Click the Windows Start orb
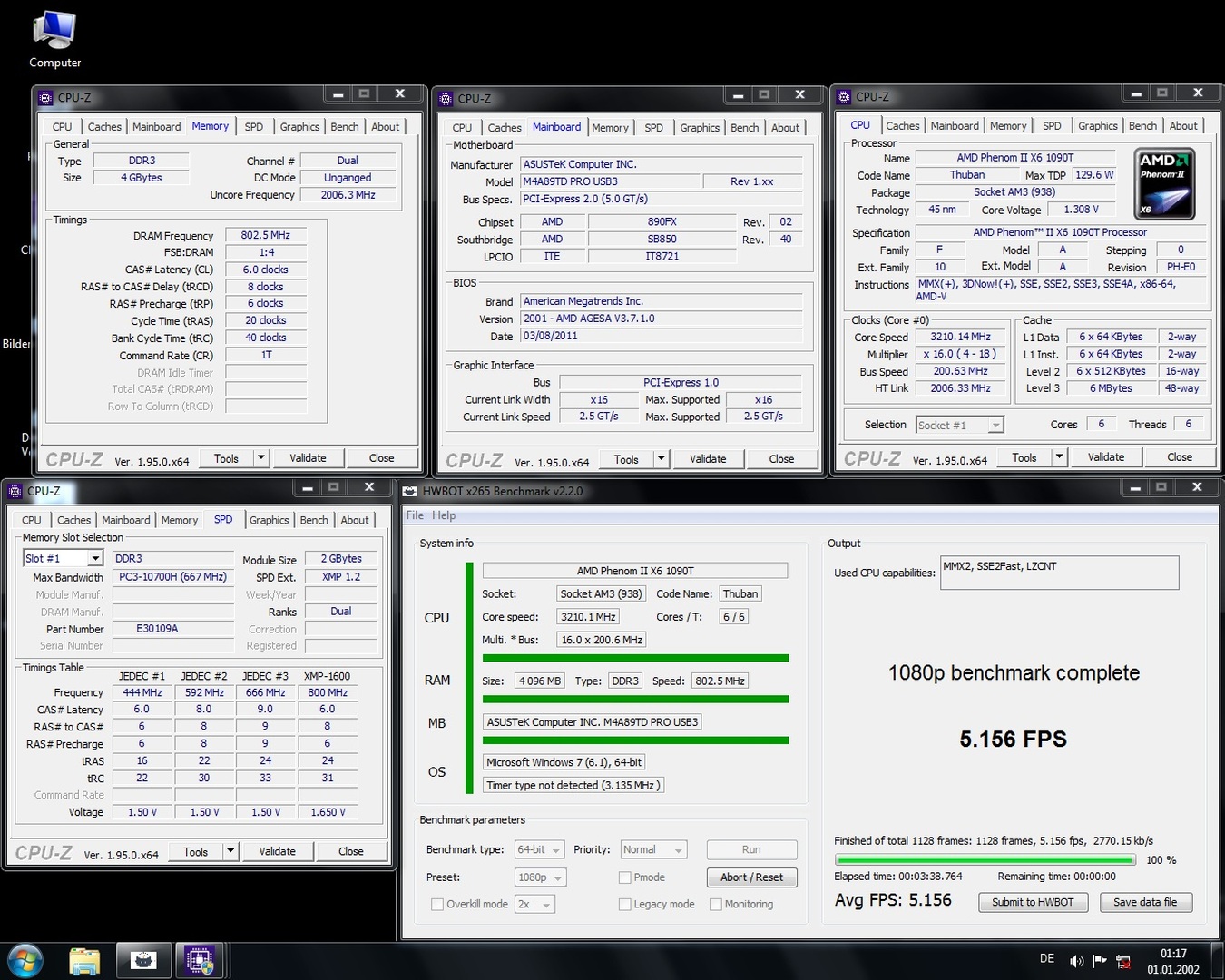 pyautogui.click(x=24, y=961)
